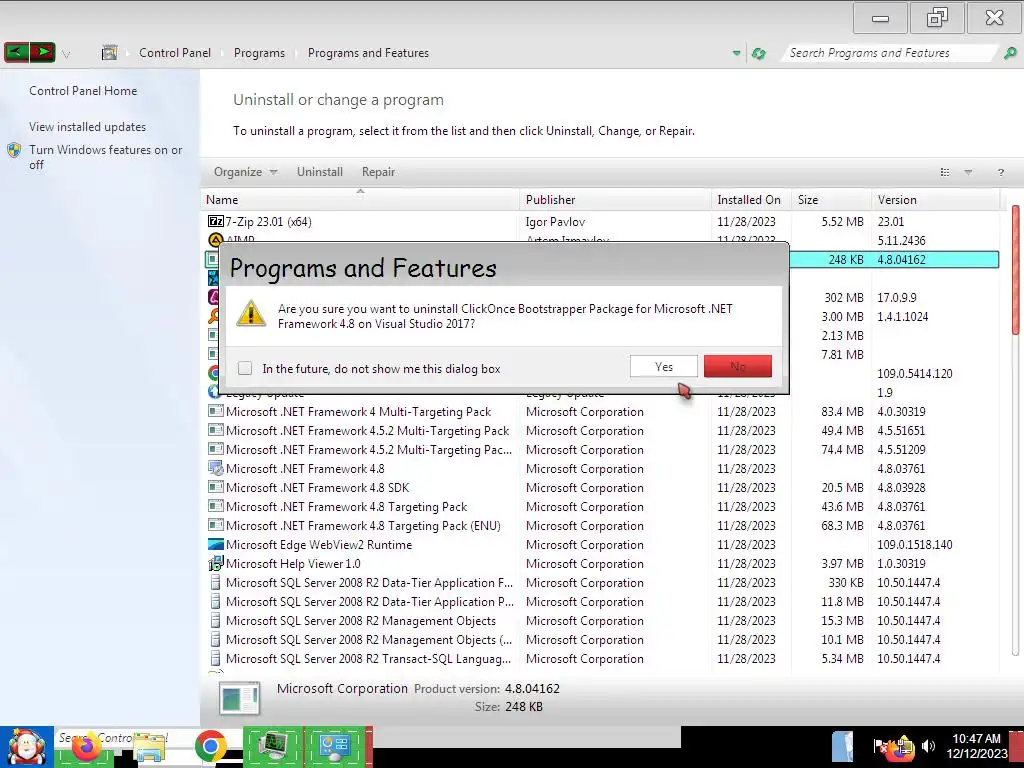Screen dimensions: 1024x768
Task: Focus the Search Programs and Features box
Action: pyautogui.click(x=888, y=53)
